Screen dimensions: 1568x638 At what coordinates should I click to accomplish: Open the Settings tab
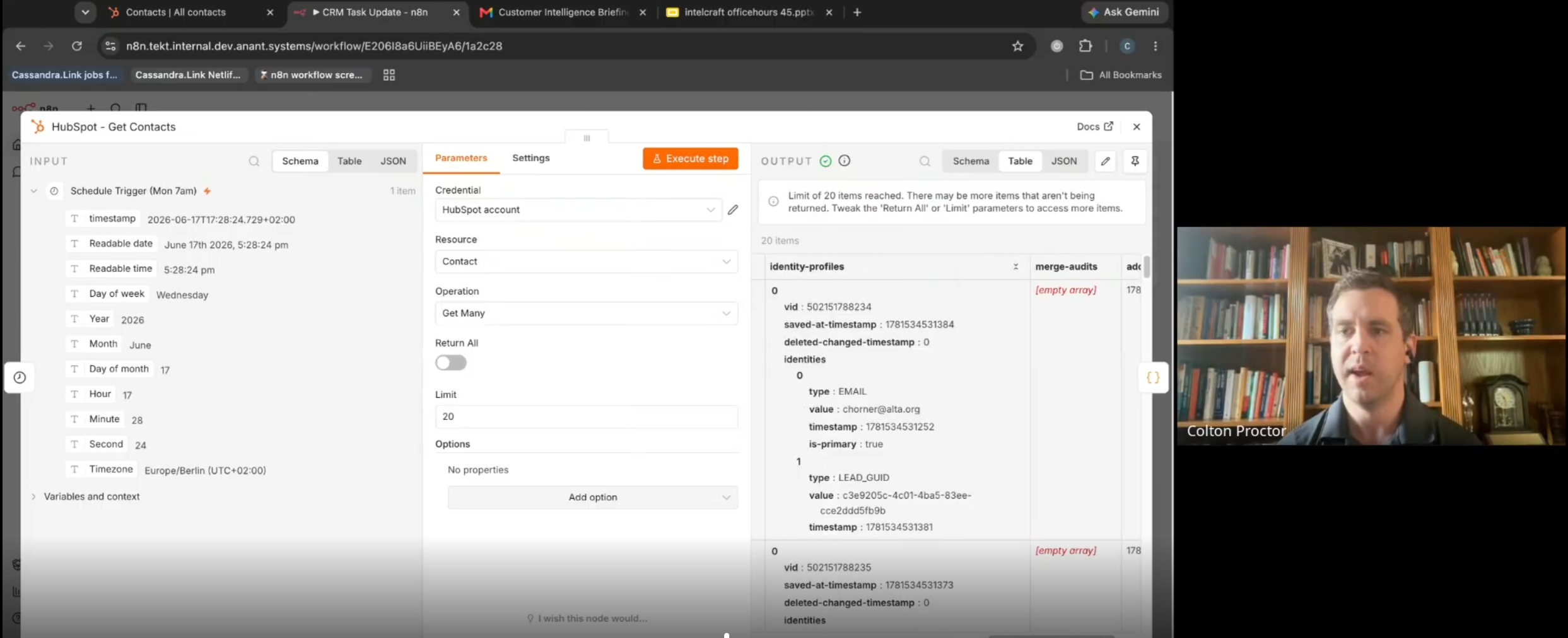coord(531,158)
